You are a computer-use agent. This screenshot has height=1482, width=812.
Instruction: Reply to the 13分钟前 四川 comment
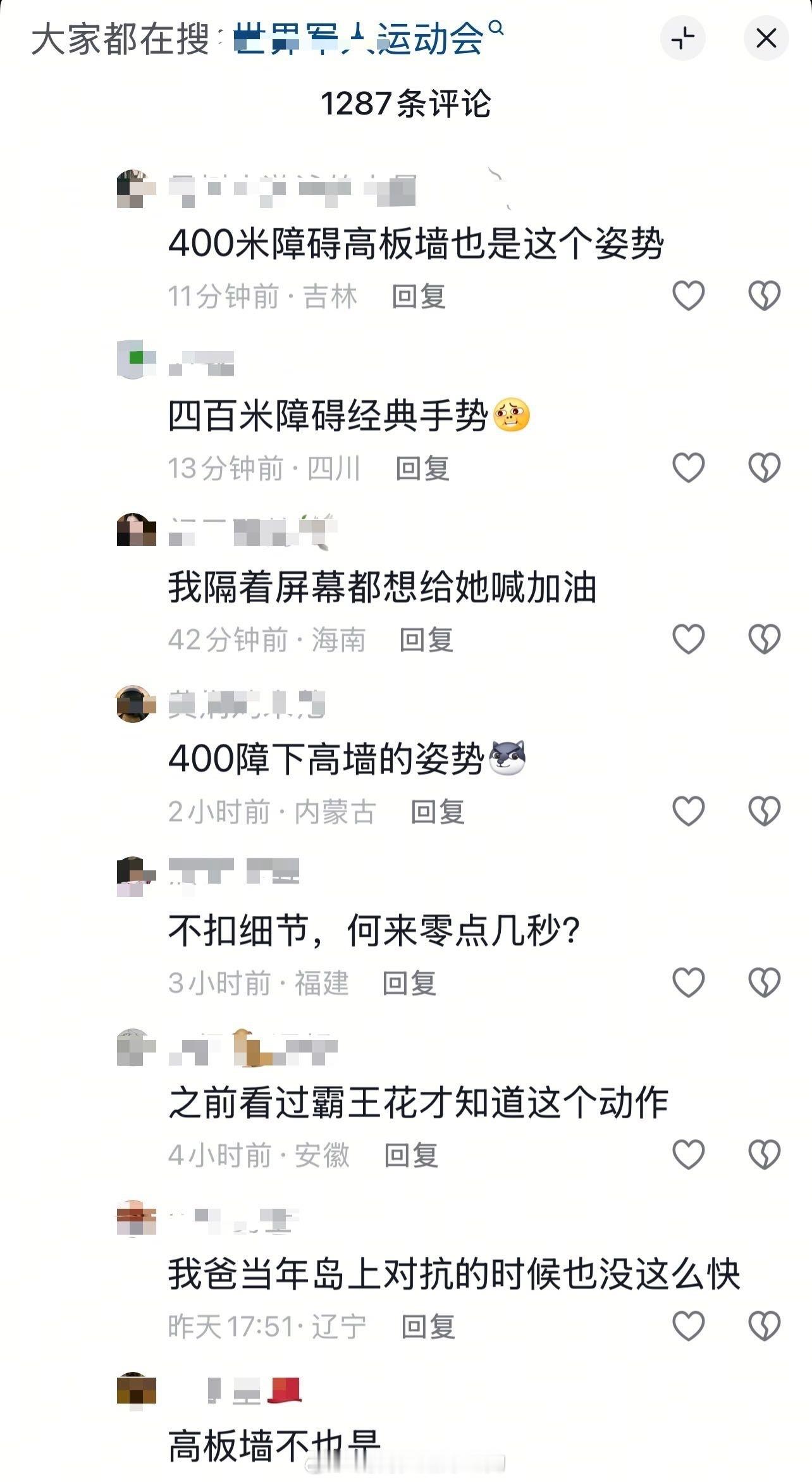[422, 468]
